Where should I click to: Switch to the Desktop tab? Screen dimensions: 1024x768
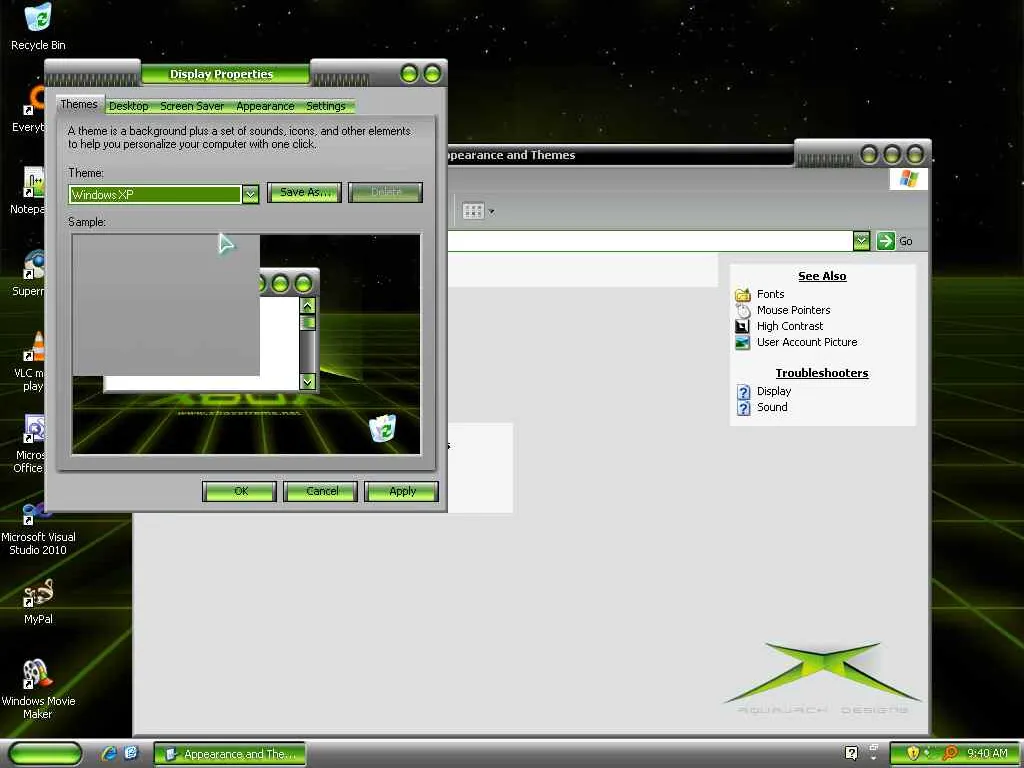pos(129,106)
